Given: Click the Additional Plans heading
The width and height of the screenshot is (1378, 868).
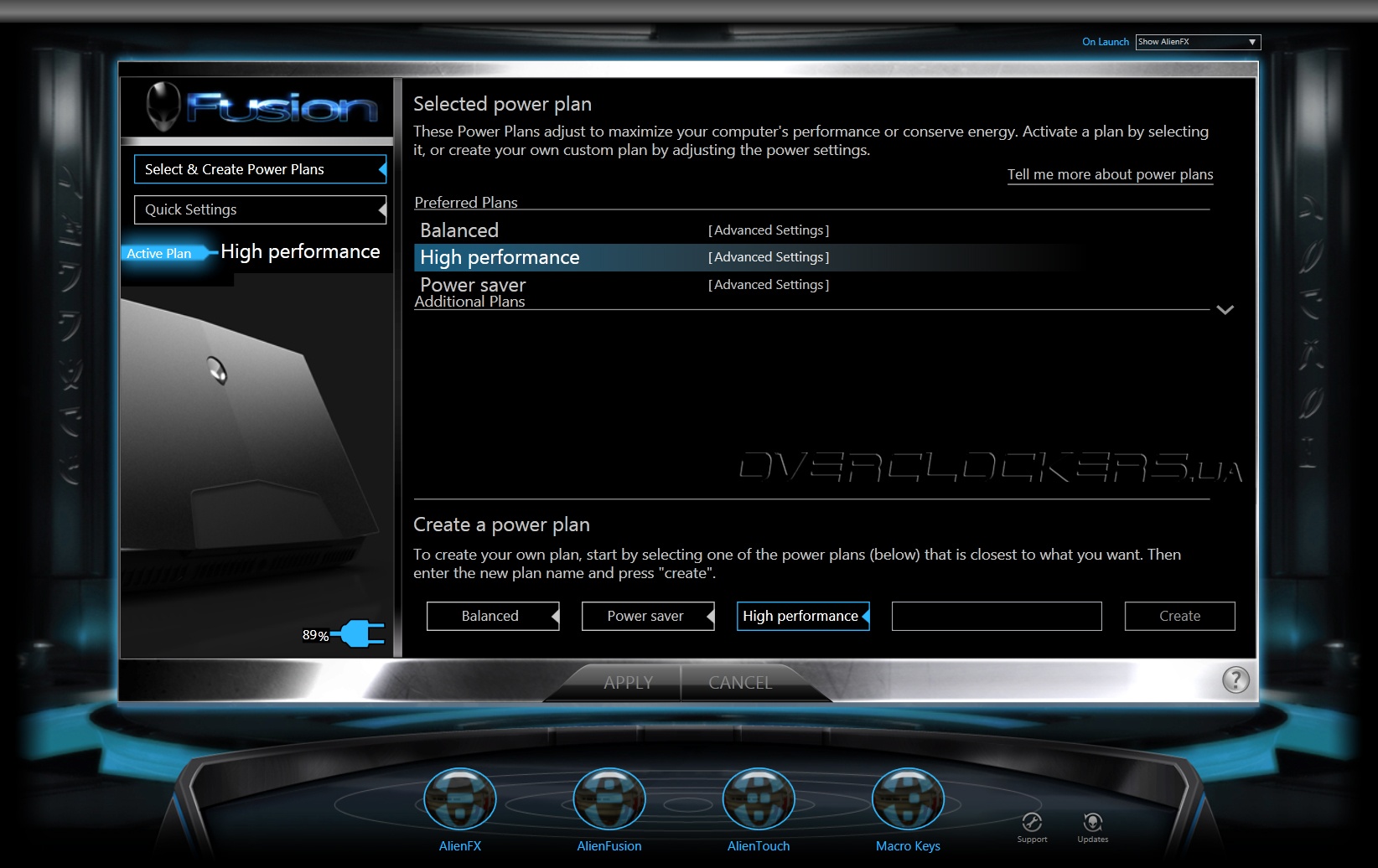Looking at the screenshot, I should coord(469,302).
